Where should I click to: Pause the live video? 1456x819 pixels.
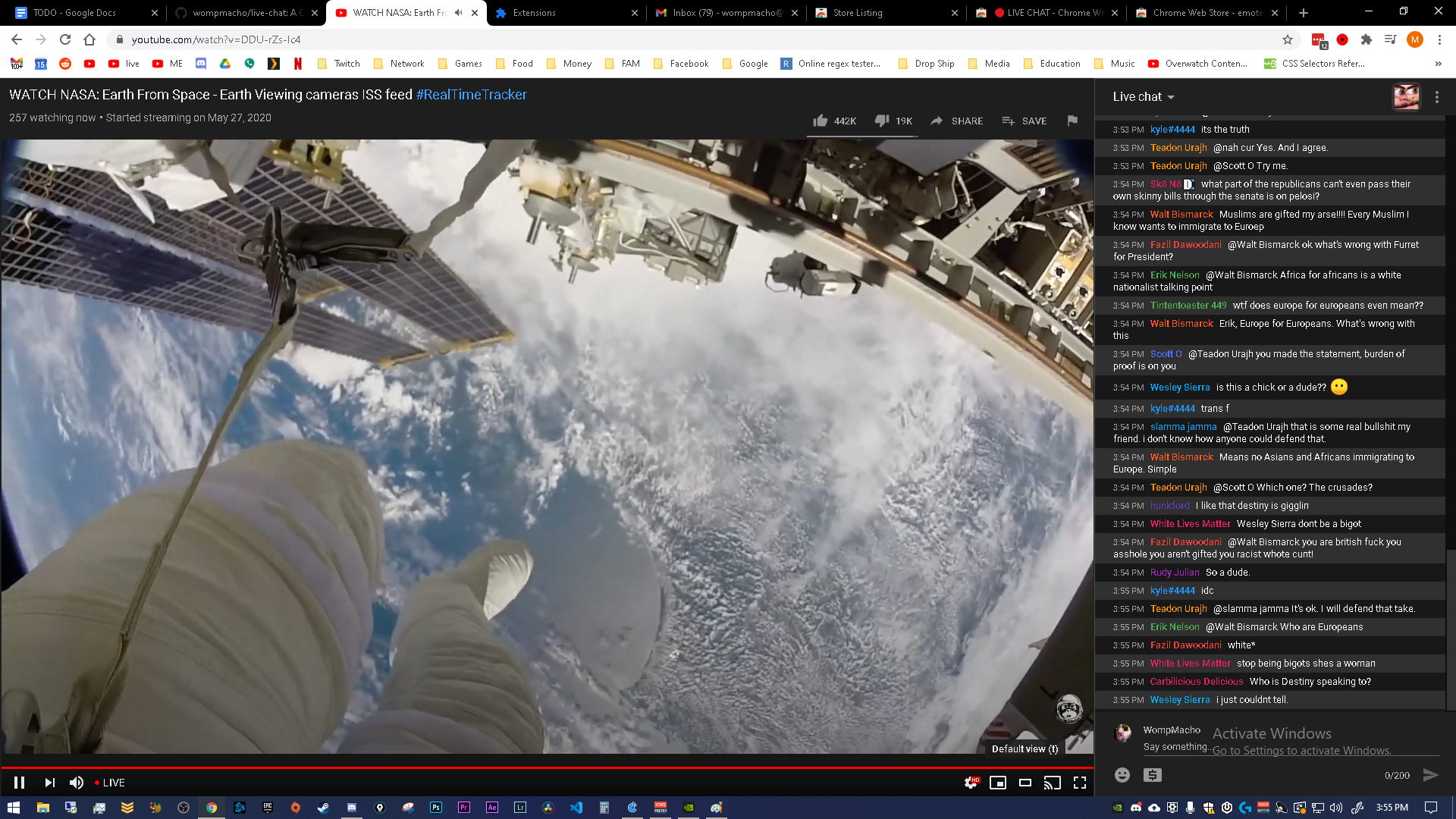click(x=20, y=783)
